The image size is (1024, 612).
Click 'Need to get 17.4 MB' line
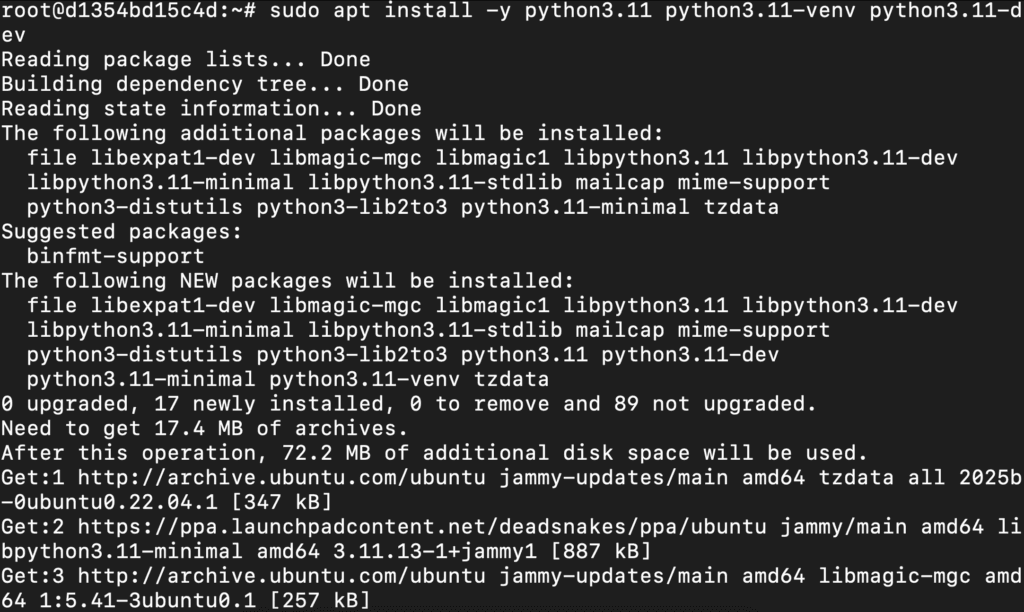[x=204, y=428]
